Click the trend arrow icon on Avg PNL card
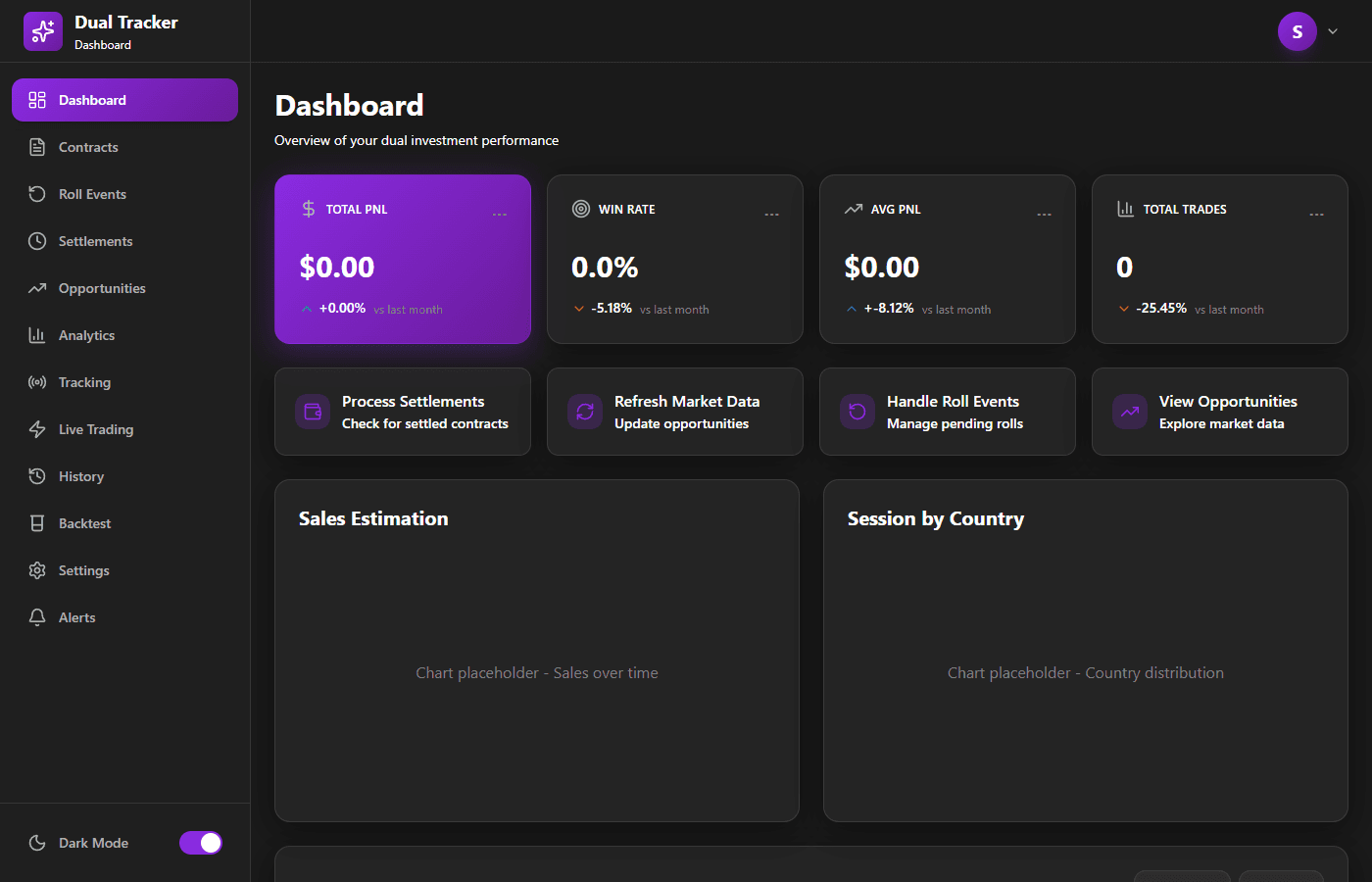The width and height of the screenshot is (1372, 882). [x=854, y=209]
